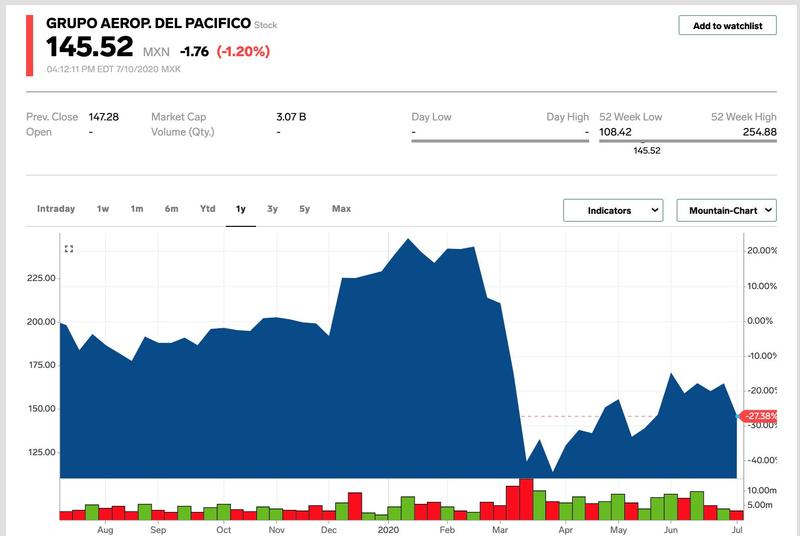Choose the 6m time range

171,209
